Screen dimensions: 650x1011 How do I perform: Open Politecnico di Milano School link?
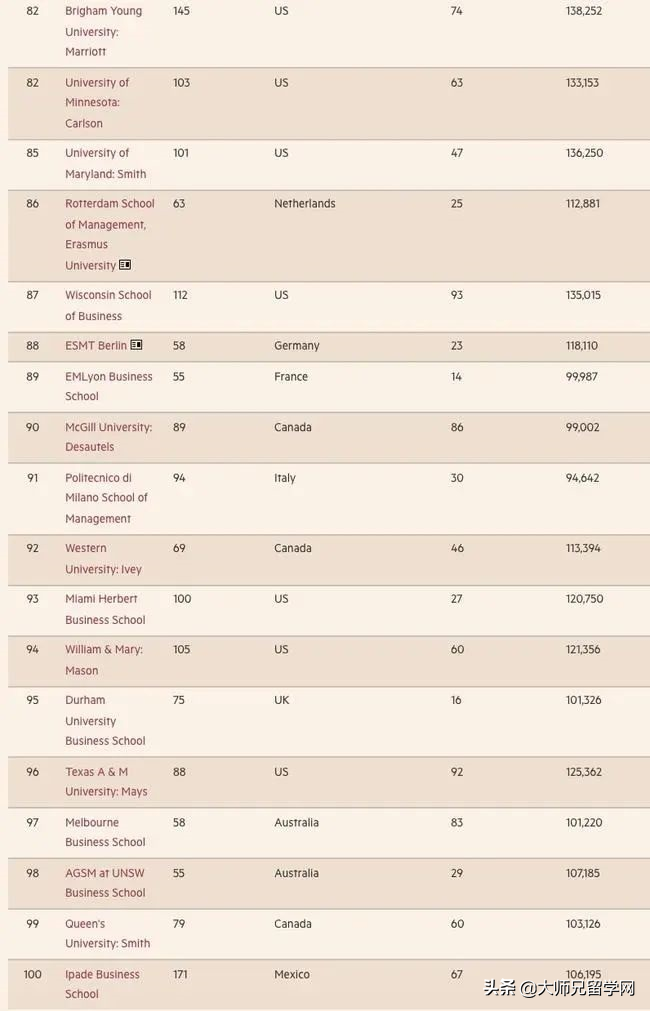click(106, 498)
